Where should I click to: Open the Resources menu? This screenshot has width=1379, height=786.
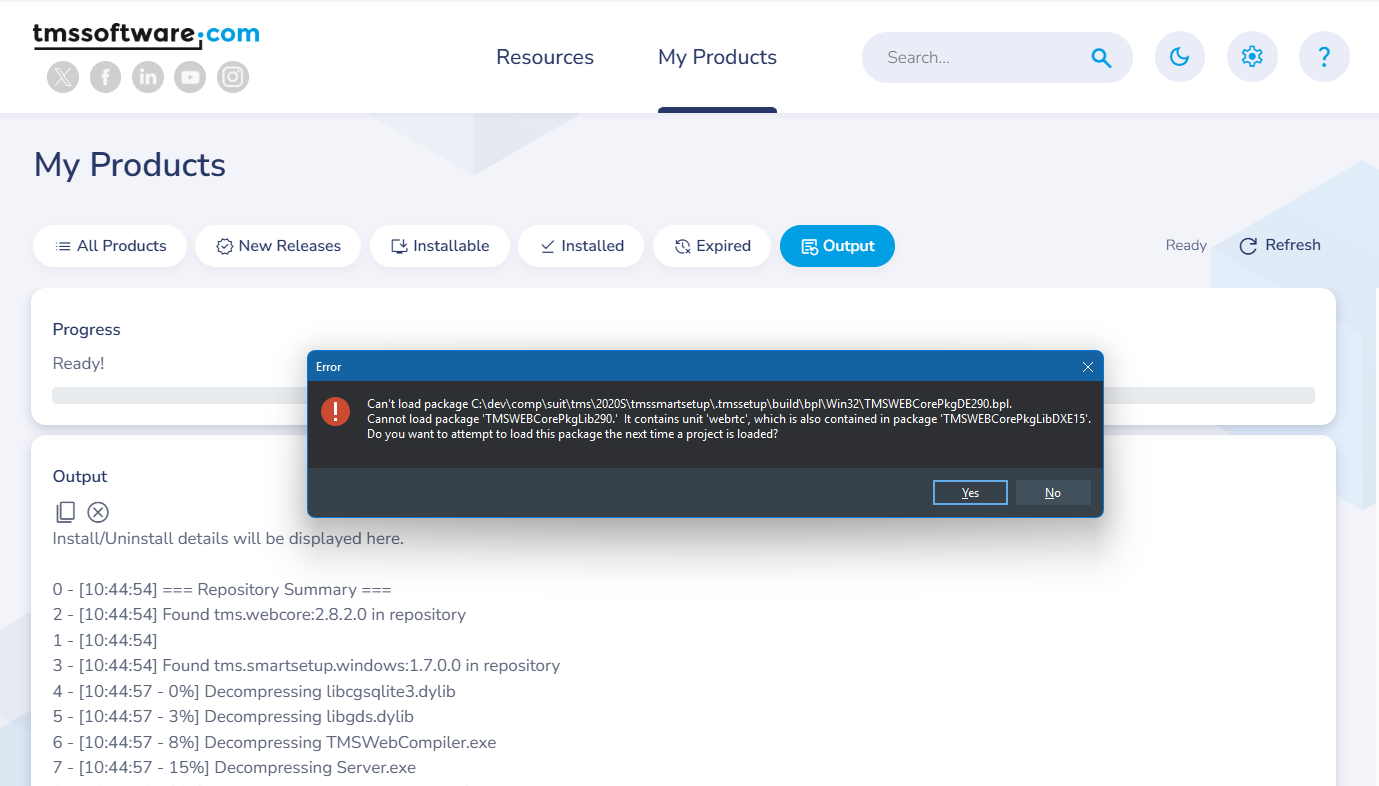click(x=545, y=57)
